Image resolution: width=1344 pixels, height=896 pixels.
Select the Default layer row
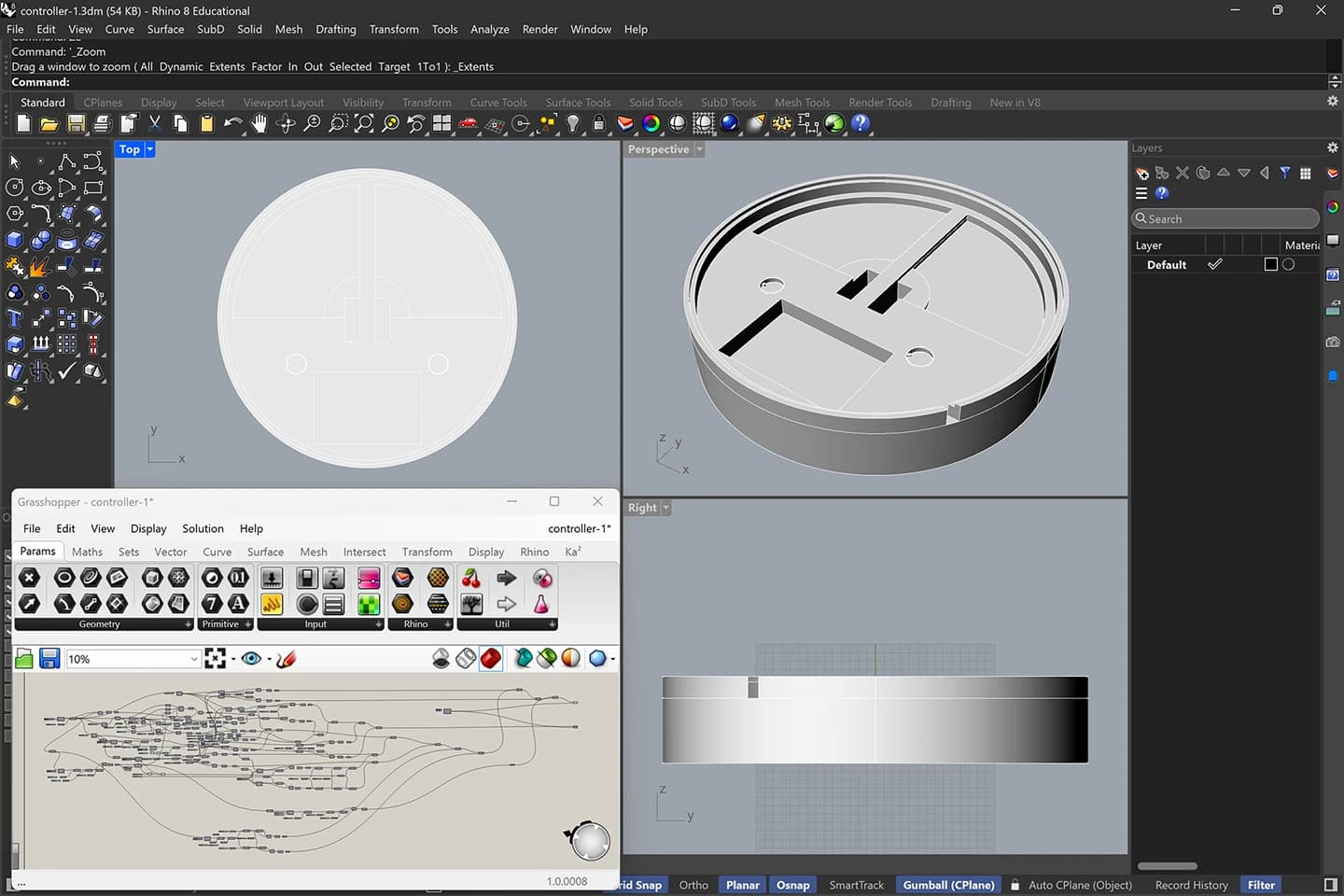tap(1225, 264)
